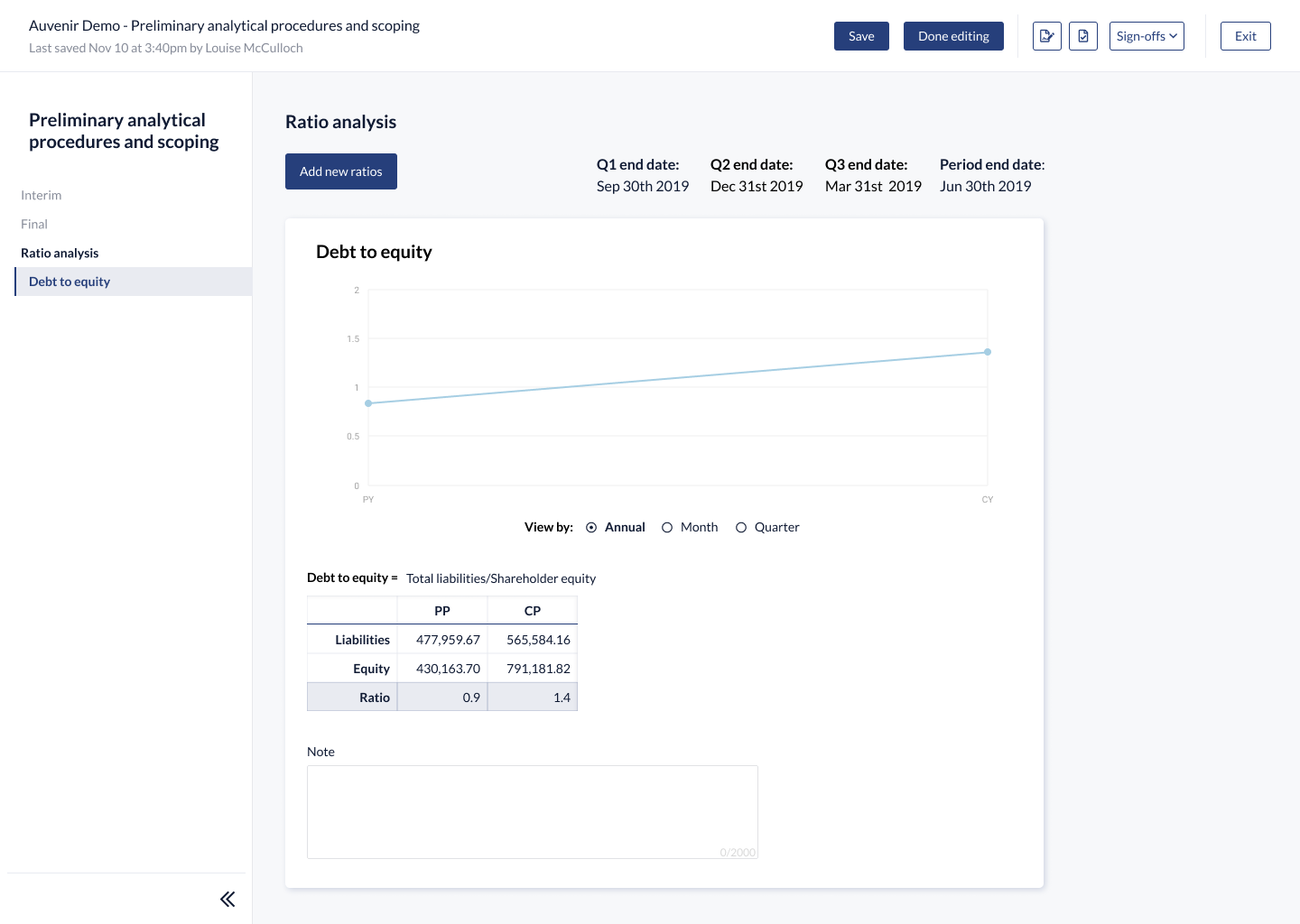Click the document checkmark review icon
This screenshot has height=924, width=1300.
tap(1082, 36)
